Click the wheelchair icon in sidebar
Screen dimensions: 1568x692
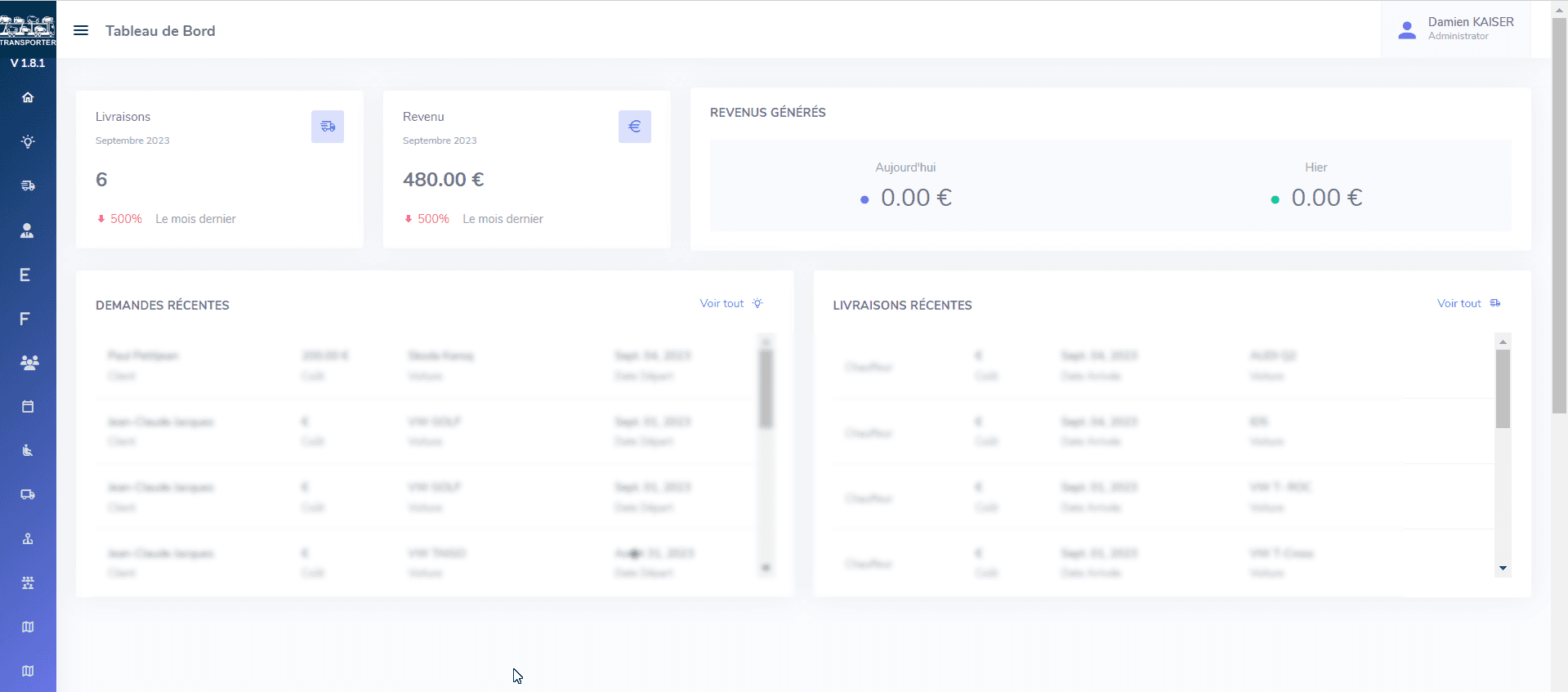(x=28, y=451)
